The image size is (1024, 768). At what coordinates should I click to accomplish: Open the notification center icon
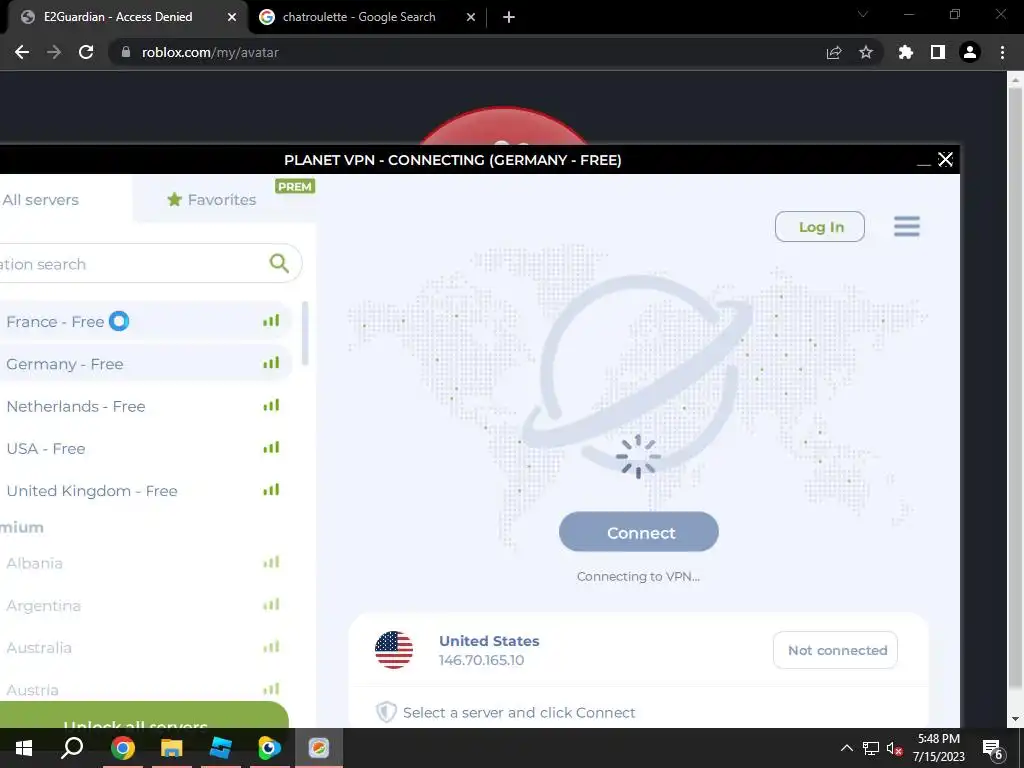pyautogui.click(x=993, y=749)
